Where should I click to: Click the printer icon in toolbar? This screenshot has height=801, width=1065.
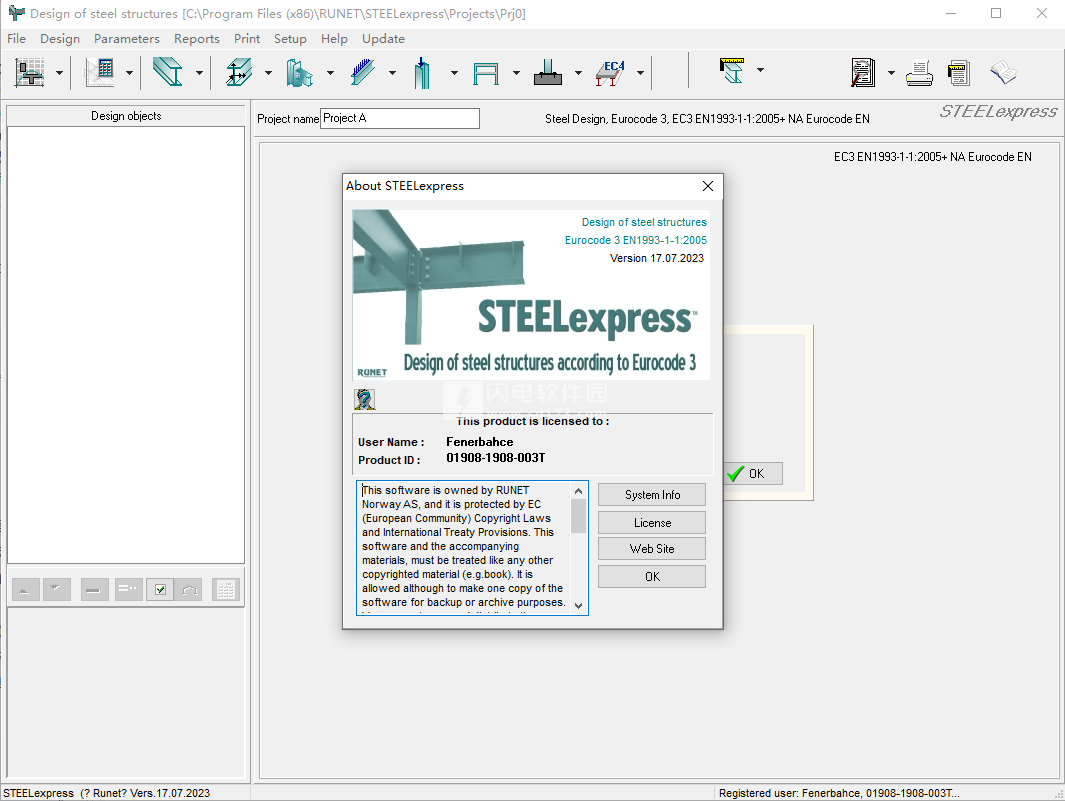(920, 73)
